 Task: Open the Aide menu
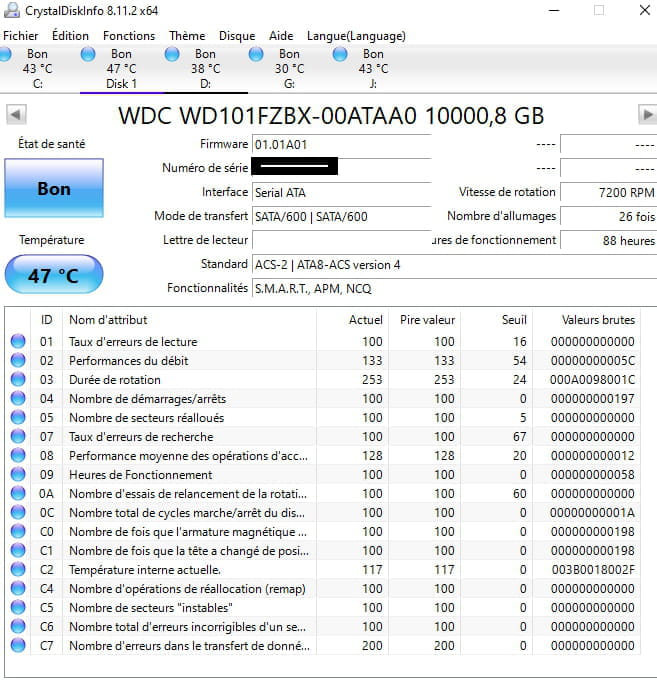281,36
